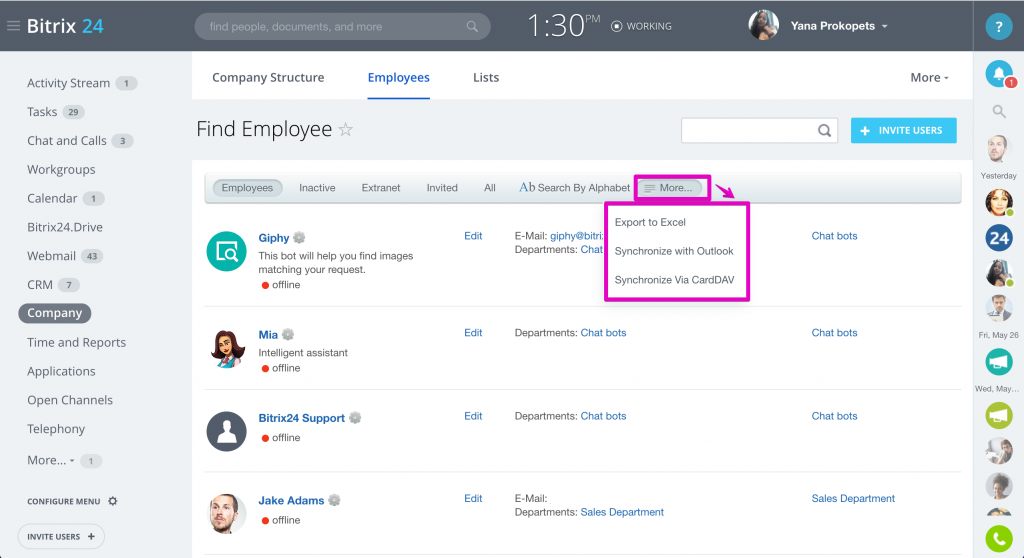Image resolution: width=1024 pixels, height=558 pixels.
Task: Open Webmail in left sidebar
Action: (51, 256)
